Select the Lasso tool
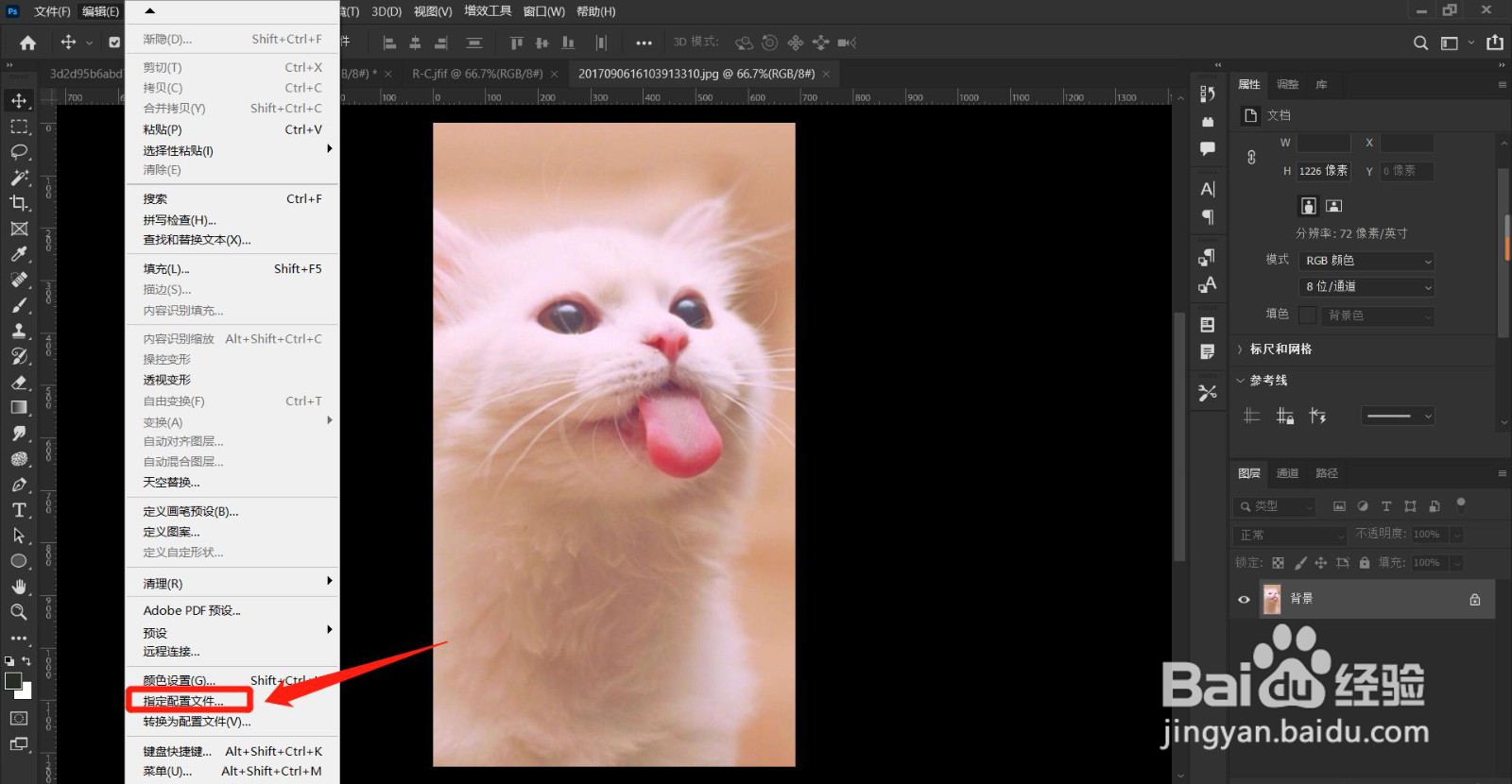 click(19, 151)
